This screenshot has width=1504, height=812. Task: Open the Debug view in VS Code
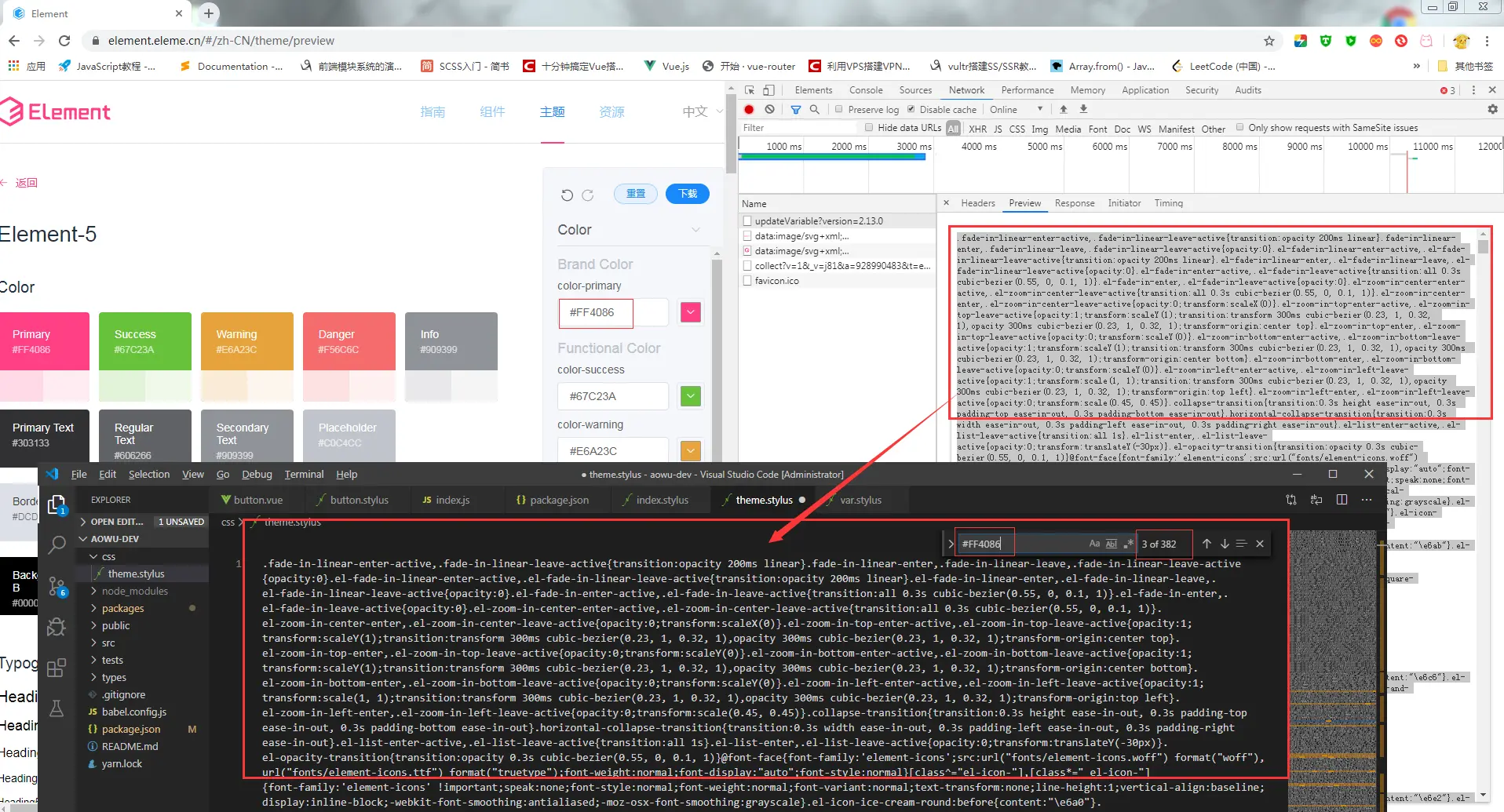(x=57, y=627)
